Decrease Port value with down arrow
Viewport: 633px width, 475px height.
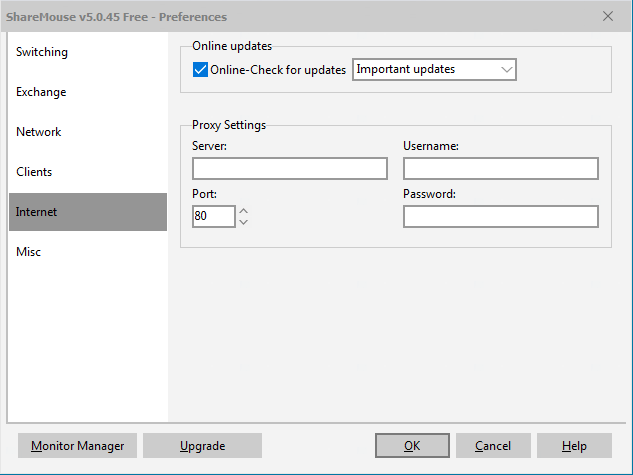244,222
